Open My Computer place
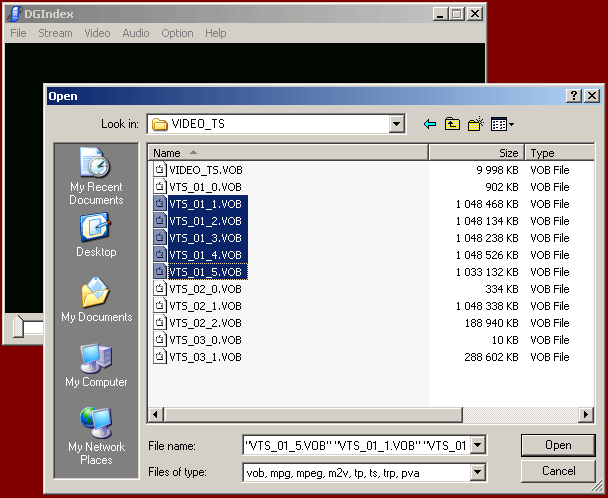 (x=96, y=365)
